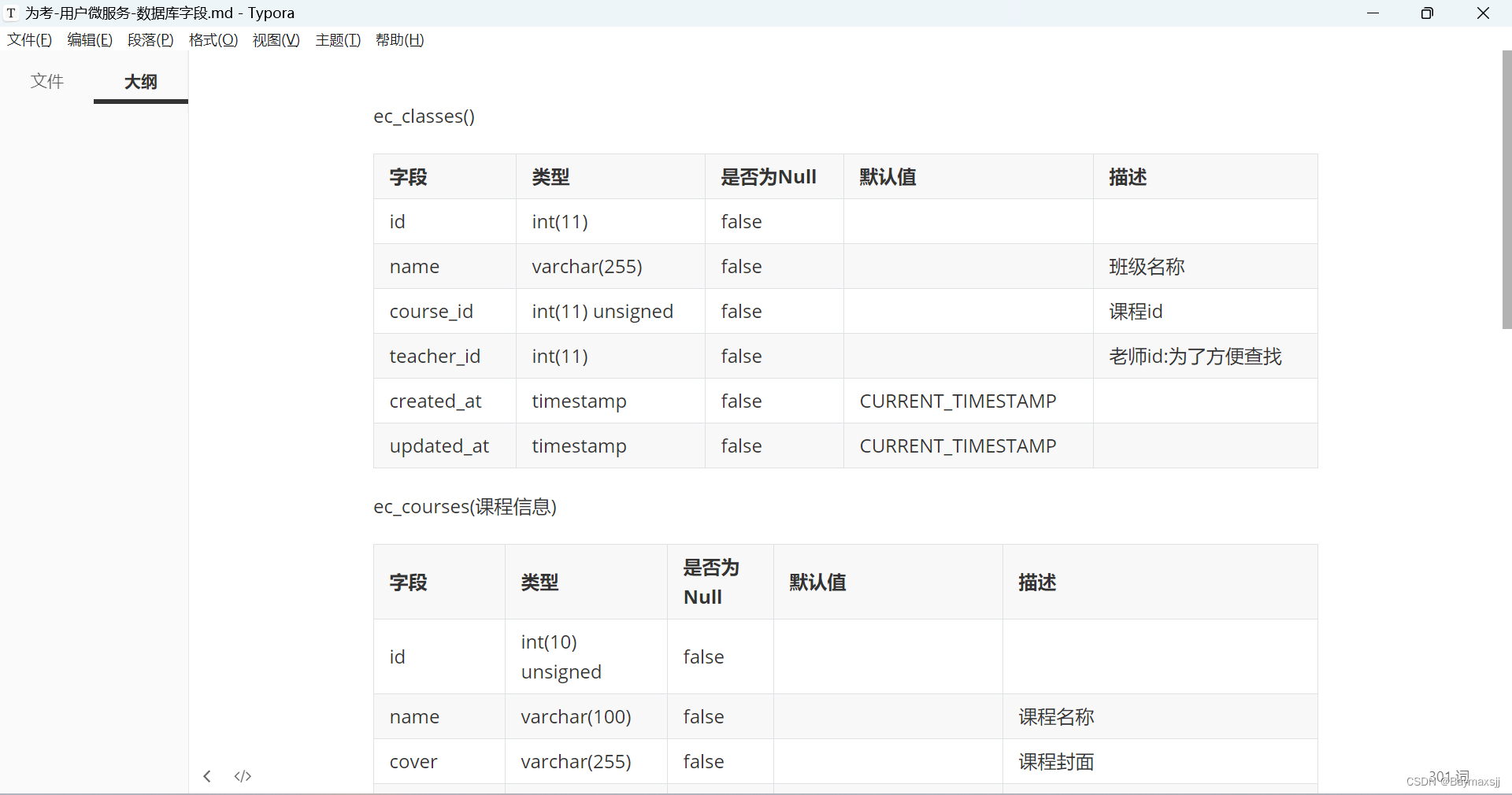Click the int(11) unsigned type cell
Image resolution: width=1512 pixels, height=795 pixels.
610,312
